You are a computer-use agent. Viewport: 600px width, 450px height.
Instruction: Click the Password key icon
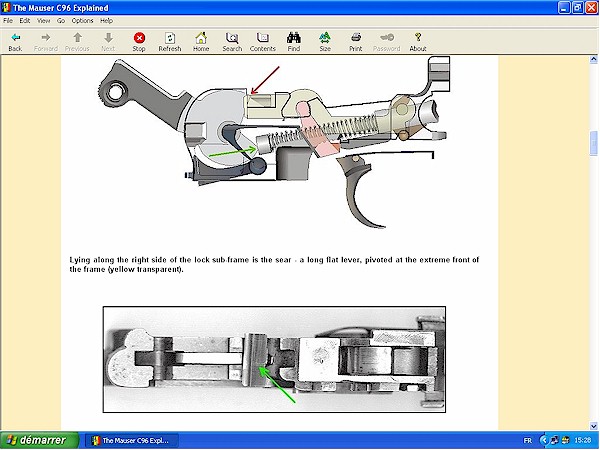386,42
